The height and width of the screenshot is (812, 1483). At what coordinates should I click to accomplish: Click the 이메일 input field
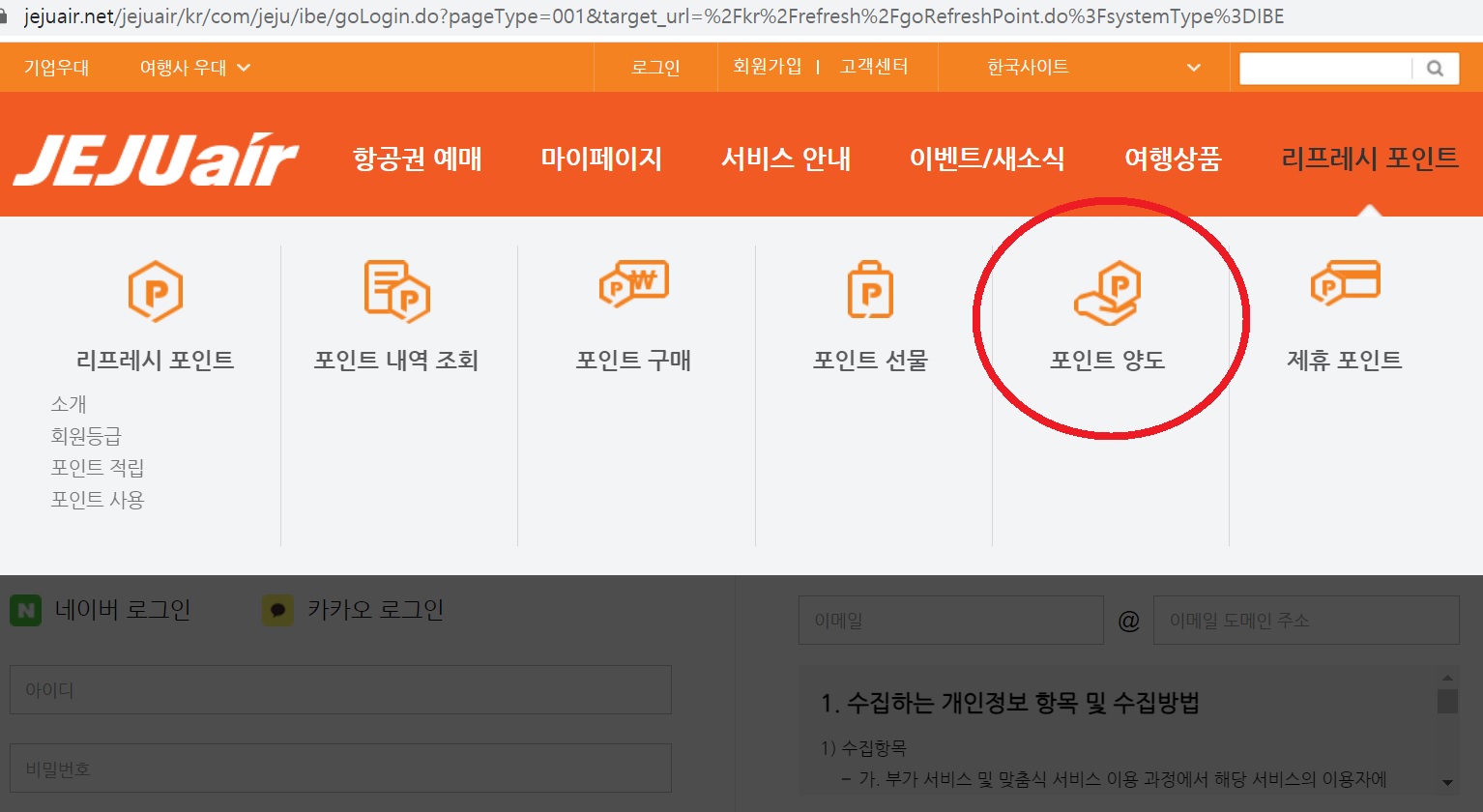click(951, 620)
